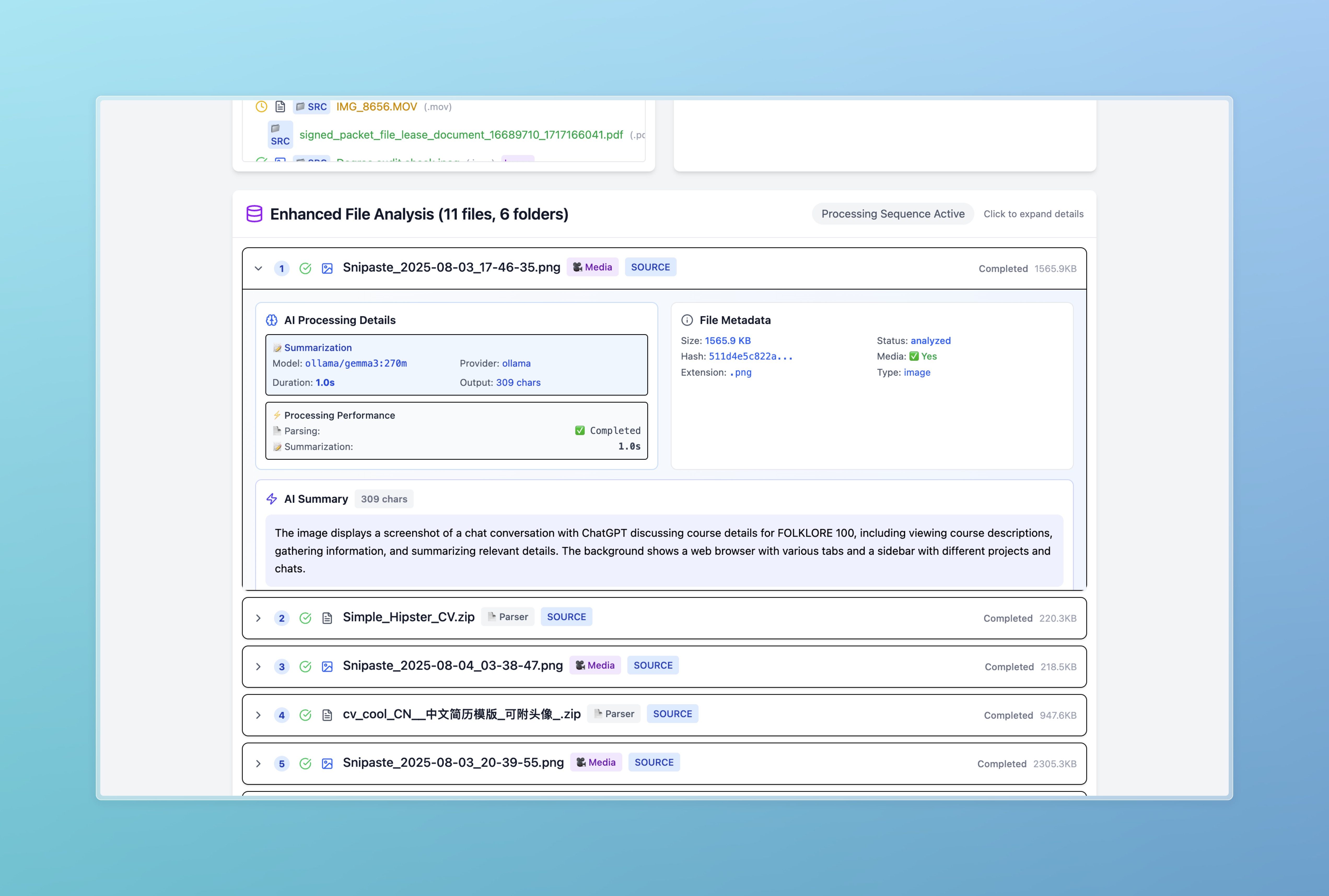Click the Media tag on row 1

(x=592, y=267)
